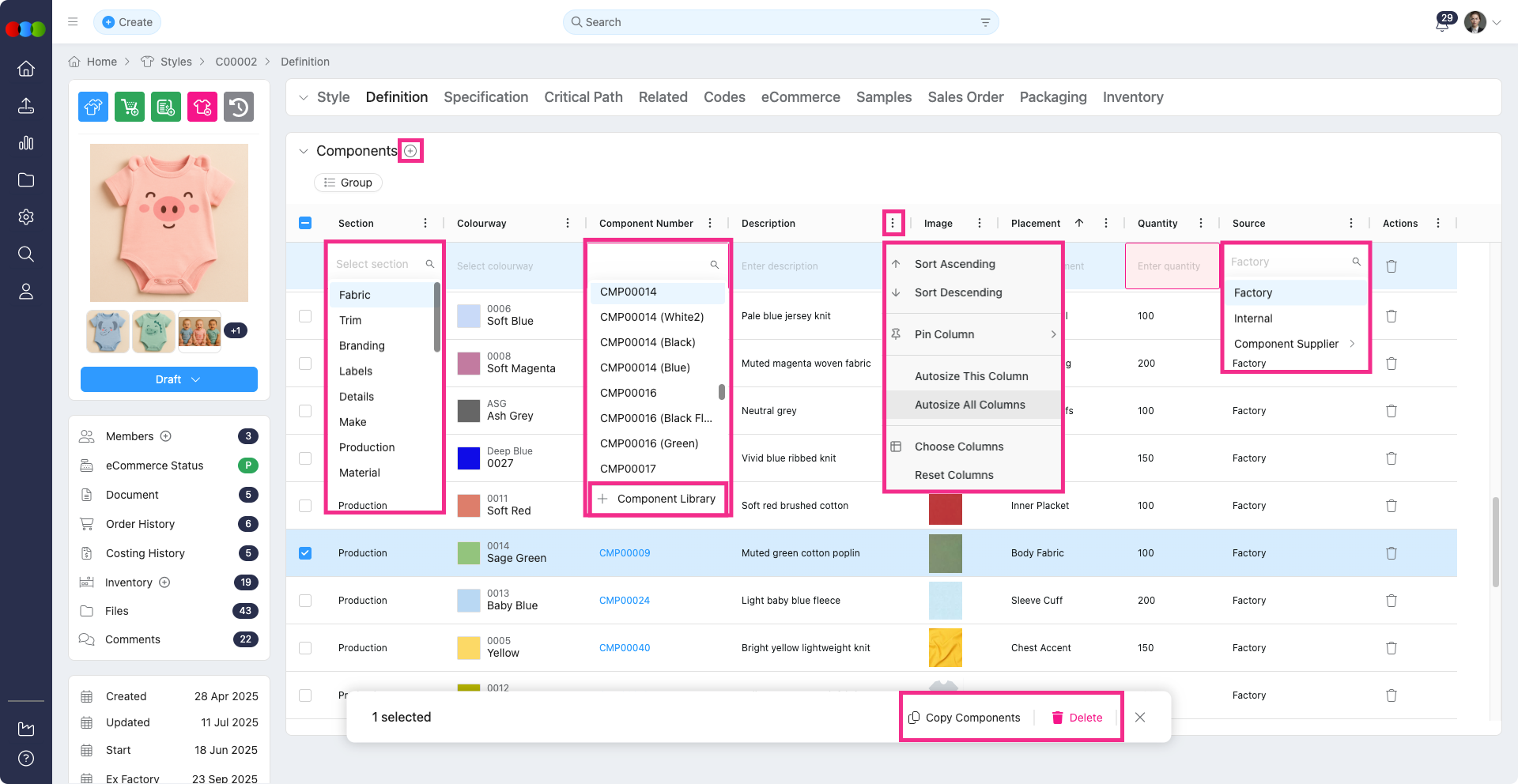Click the Enter quantity input field
The width and height of the screenshot is (1518, 784).
coord(1171,266)
